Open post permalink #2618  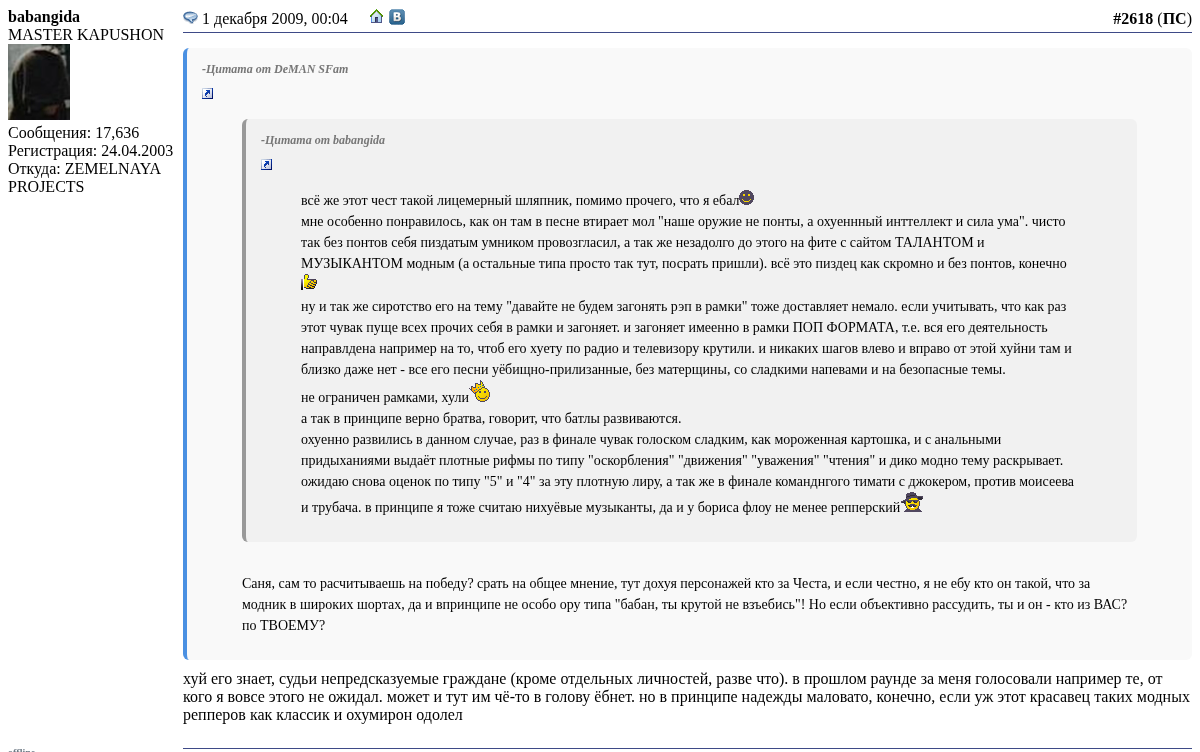tap(1132, 19)
